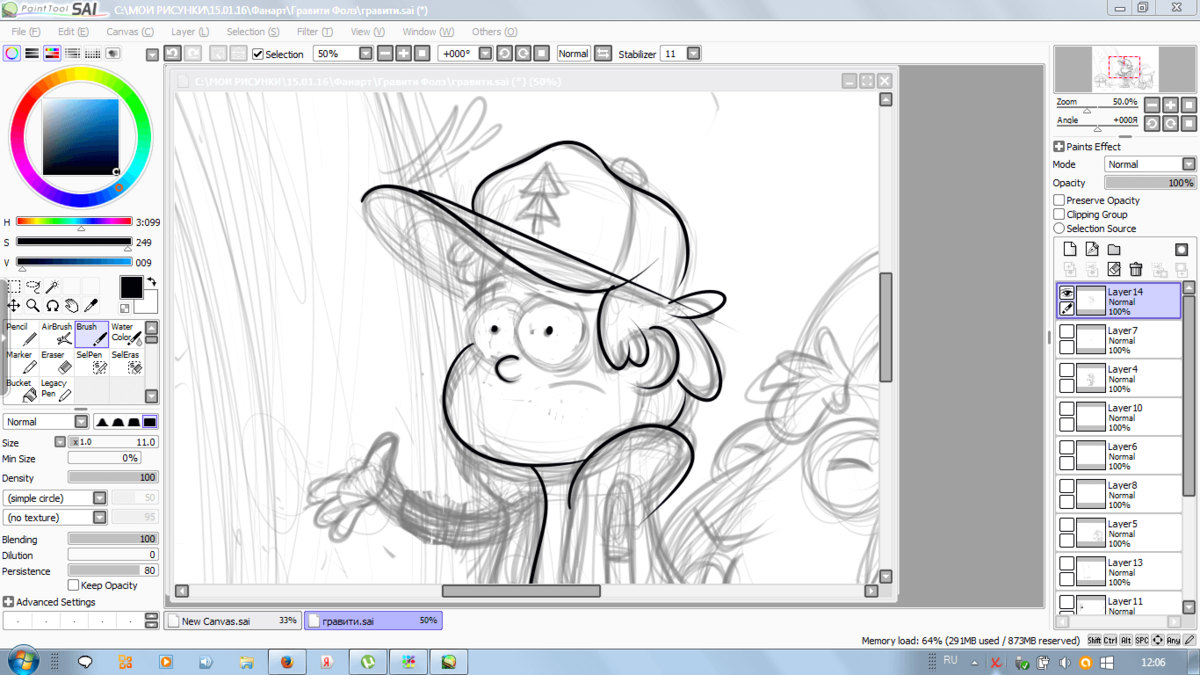This screenshot has height=675, width=1200.
Task: Open the File menu
Action: 25,32
